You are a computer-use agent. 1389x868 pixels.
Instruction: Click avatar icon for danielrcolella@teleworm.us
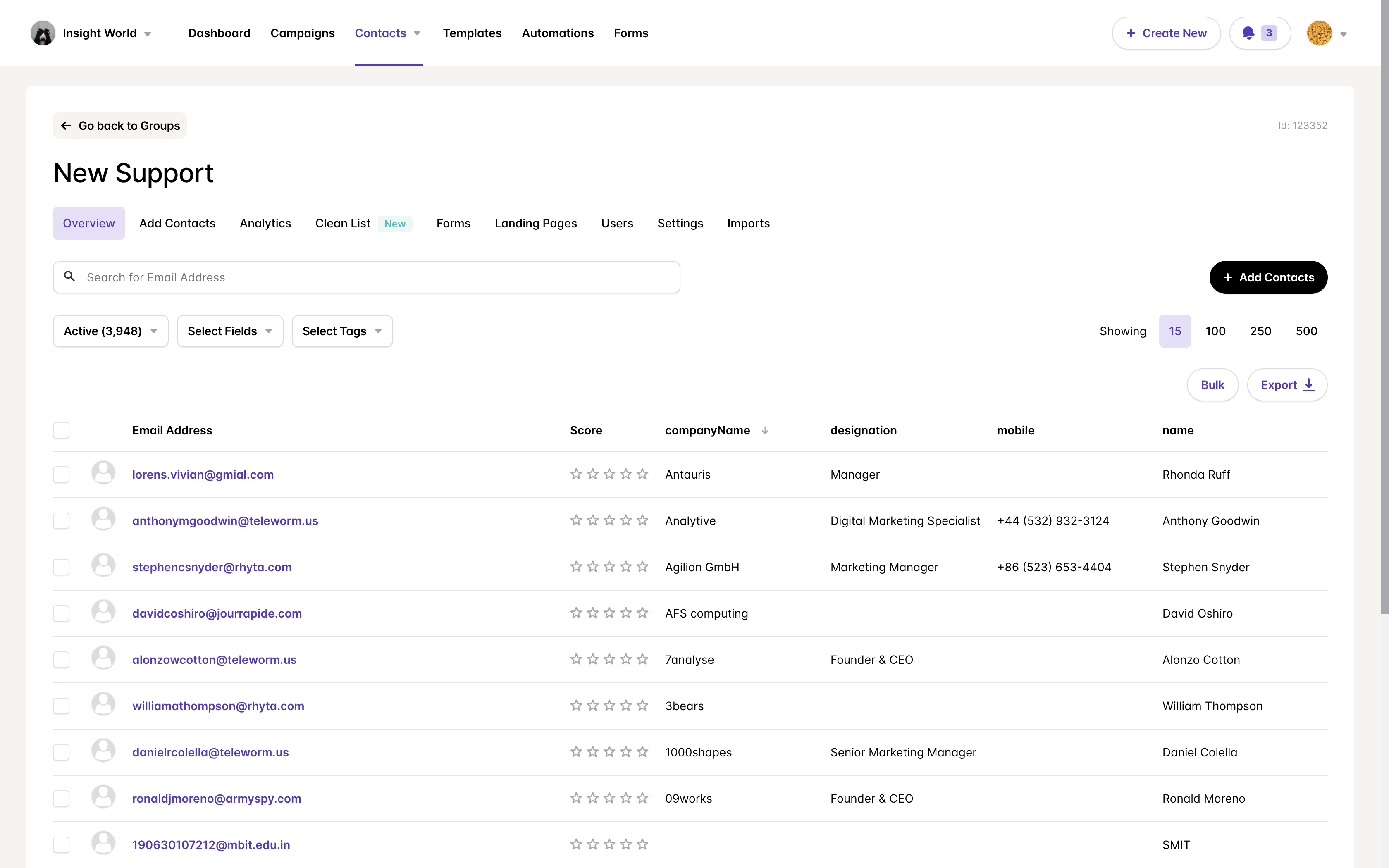pyautogui.click(x=103, y=751)
